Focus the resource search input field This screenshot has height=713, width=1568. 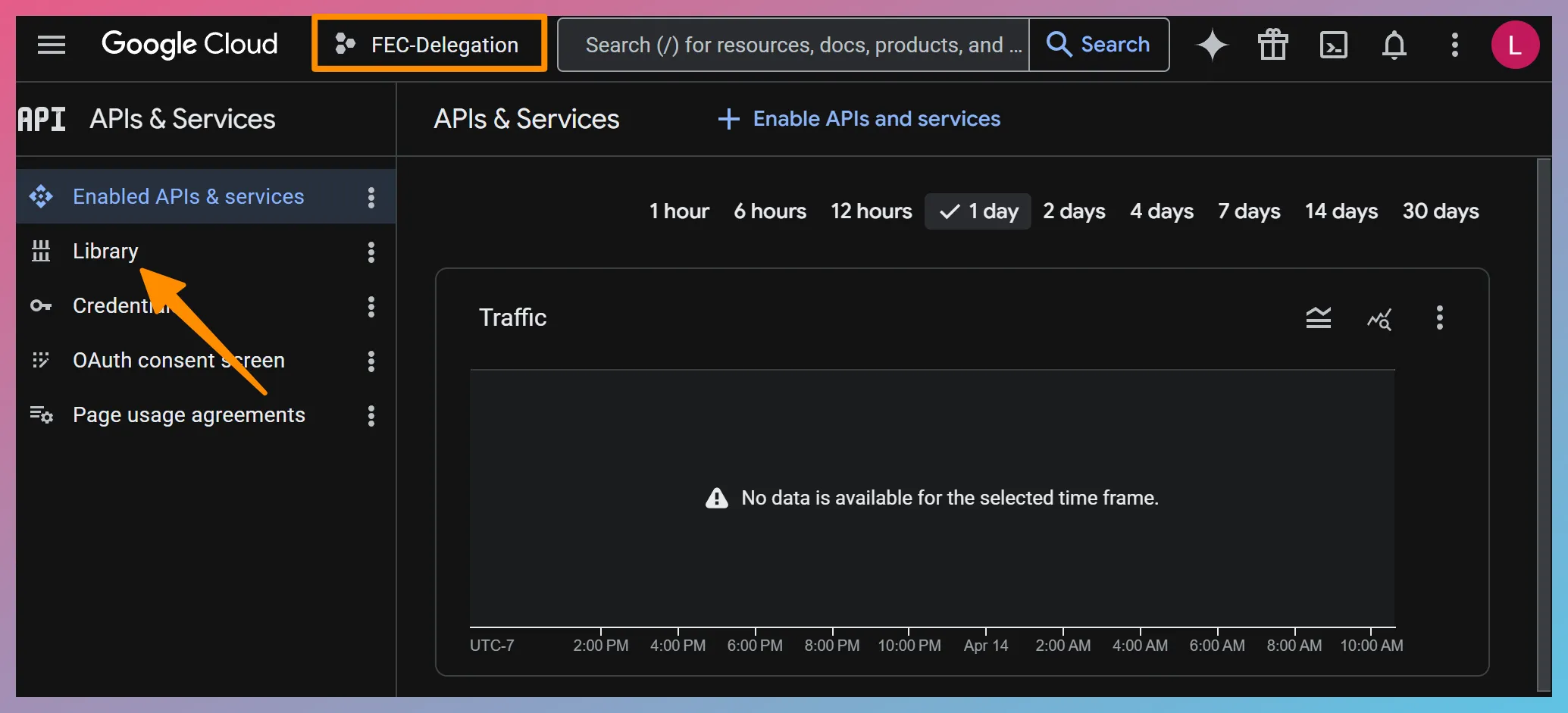pyautogui.click(x=793, y=45)
